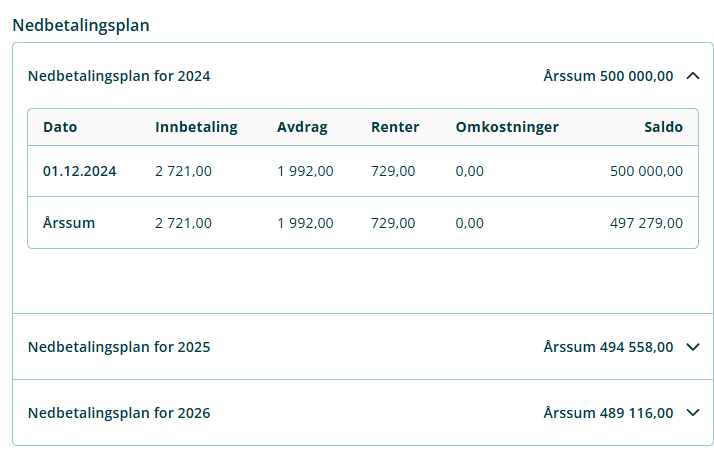The height and width of the screenshot is (476, 714).
Task: Click the Innbetaling column header
Action: [x=196, y=127]
